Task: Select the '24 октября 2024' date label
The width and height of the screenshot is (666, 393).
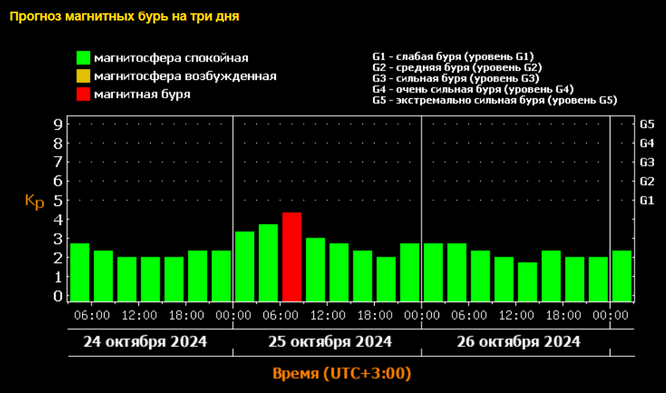Action: click(145, 342)
